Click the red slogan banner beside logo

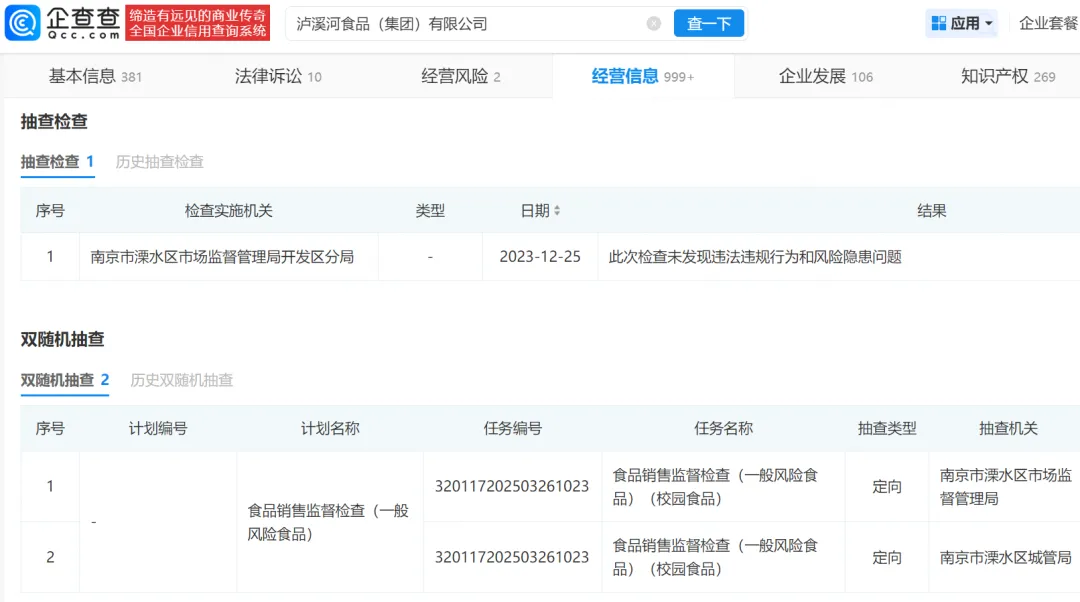coord(198,23)
